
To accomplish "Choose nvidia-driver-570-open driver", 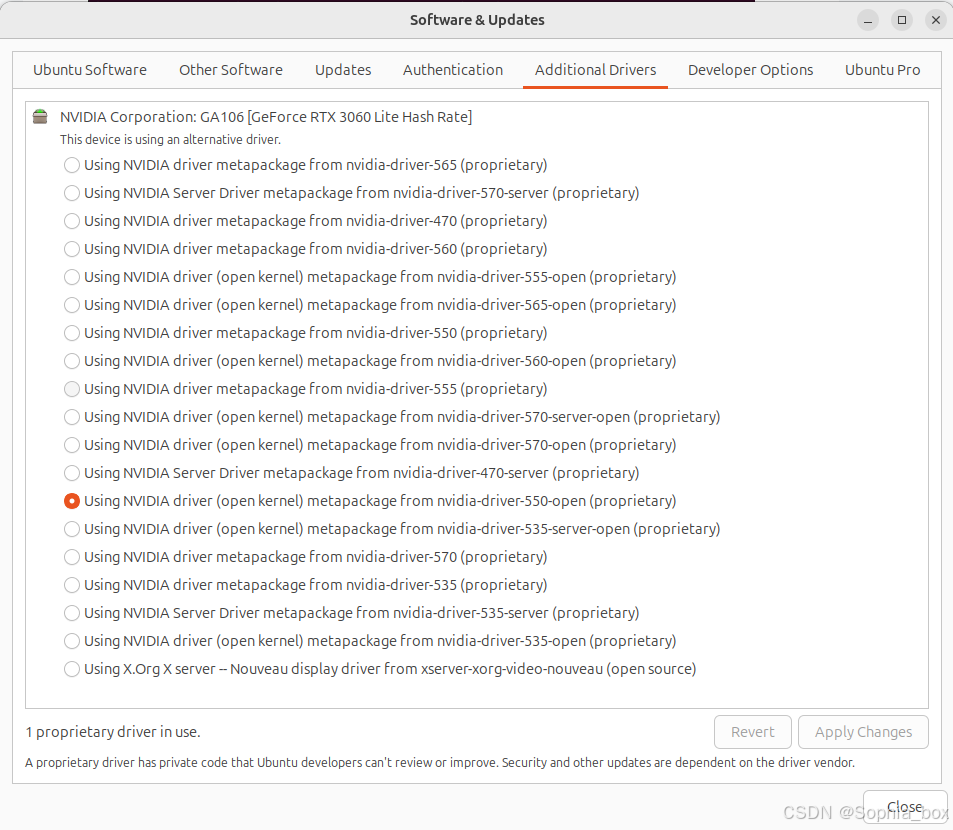I will point(370,444).
